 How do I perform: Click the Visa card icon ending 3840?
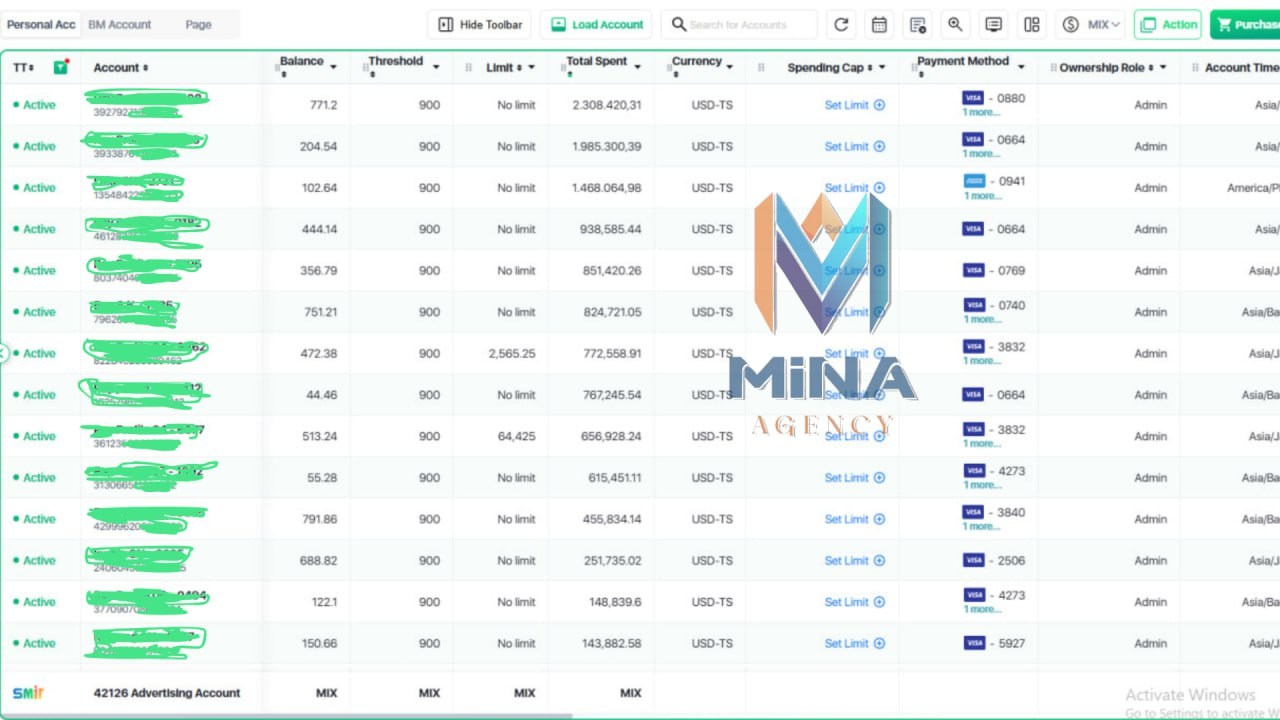(x=974, y=512)
